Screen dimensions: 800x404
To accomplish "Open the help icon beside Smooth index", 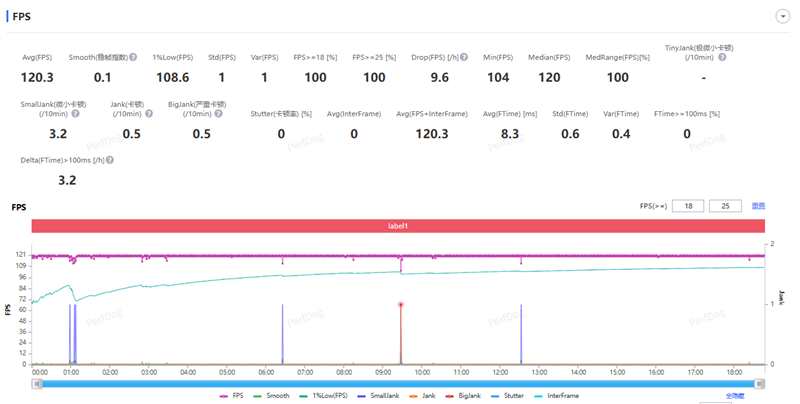I will pos(133,57).
